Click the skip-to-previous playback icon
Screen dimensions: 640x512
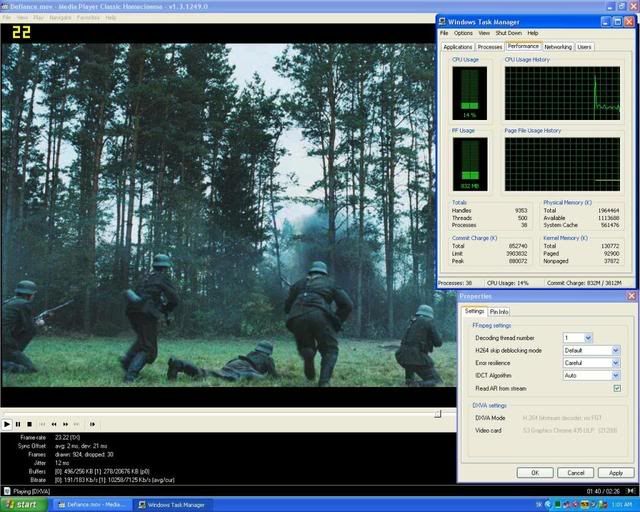coord(42,424)
